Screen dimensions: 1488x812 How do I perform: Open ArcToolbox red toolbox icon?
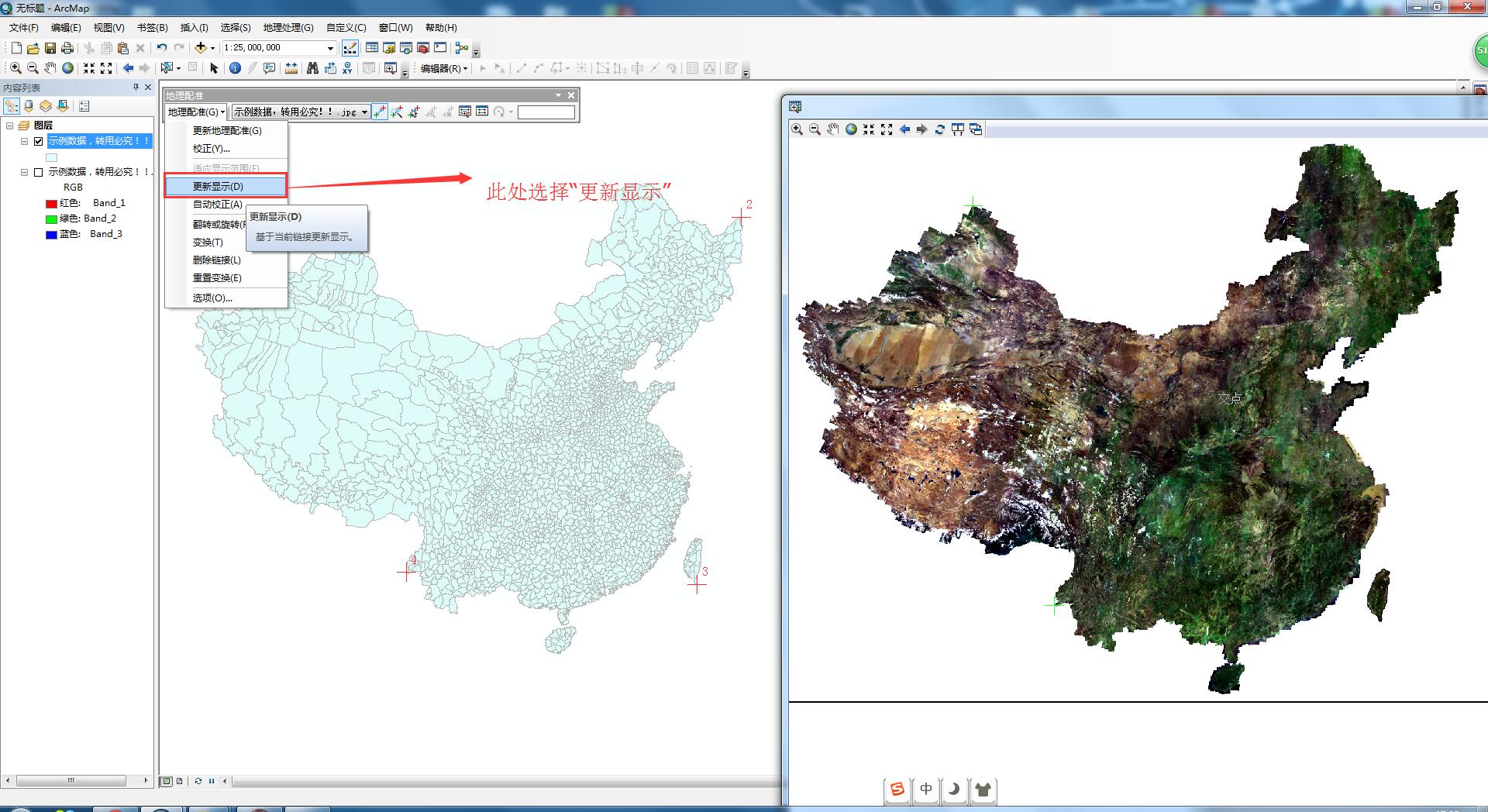pyautogui.click(x=423, y=48)
